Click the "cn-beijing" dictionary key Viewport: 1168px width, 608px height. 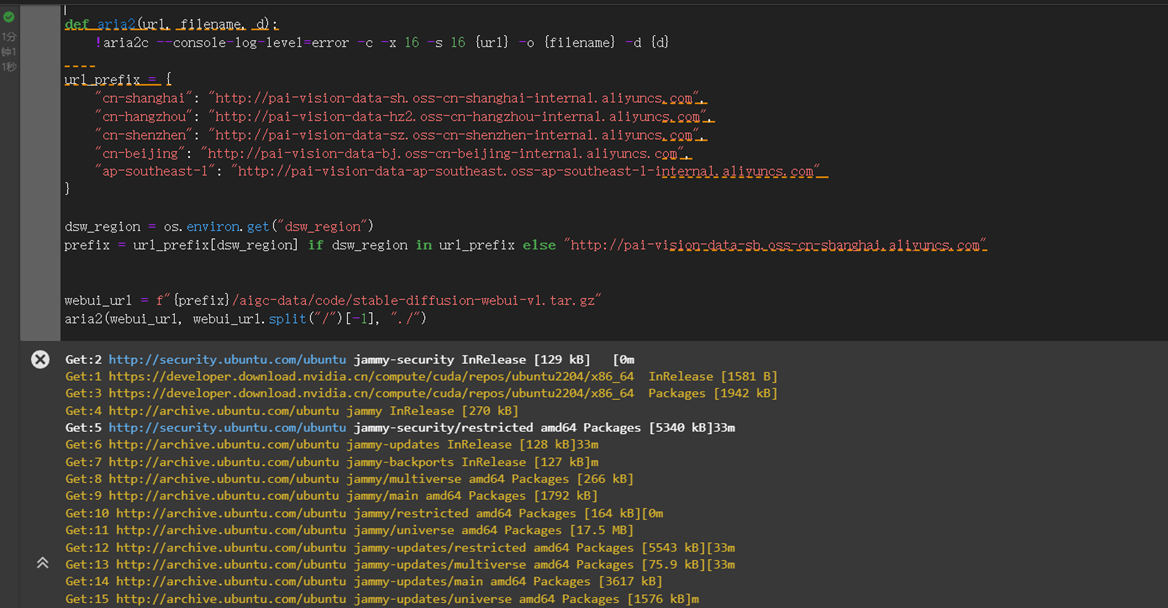coord(139,153)
